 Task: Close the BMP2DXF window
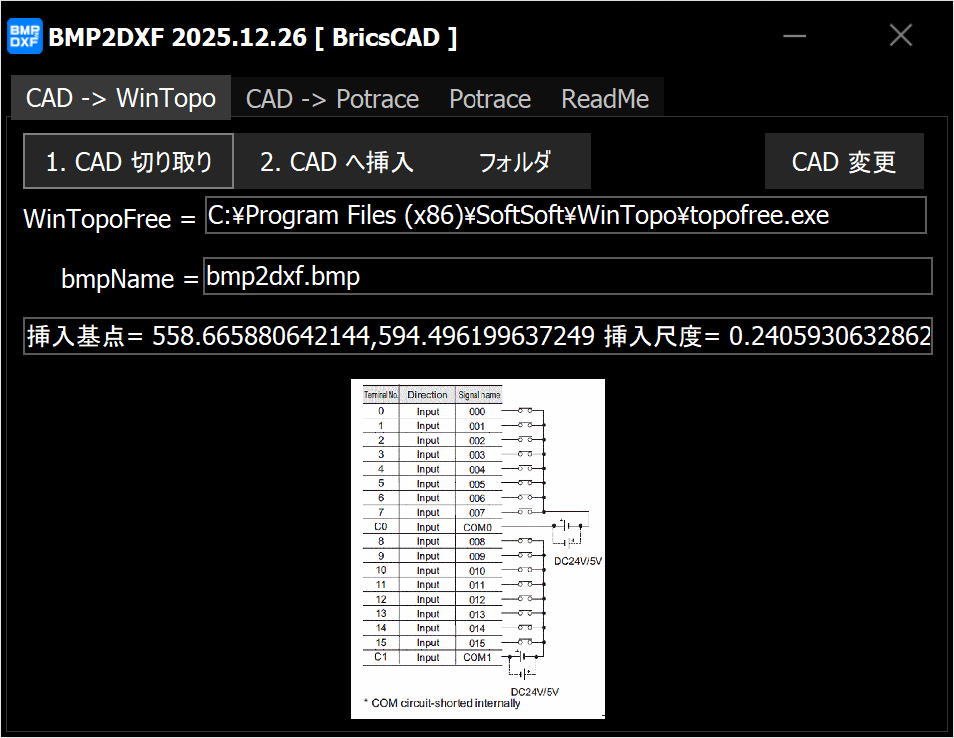(x=900, y=37)
